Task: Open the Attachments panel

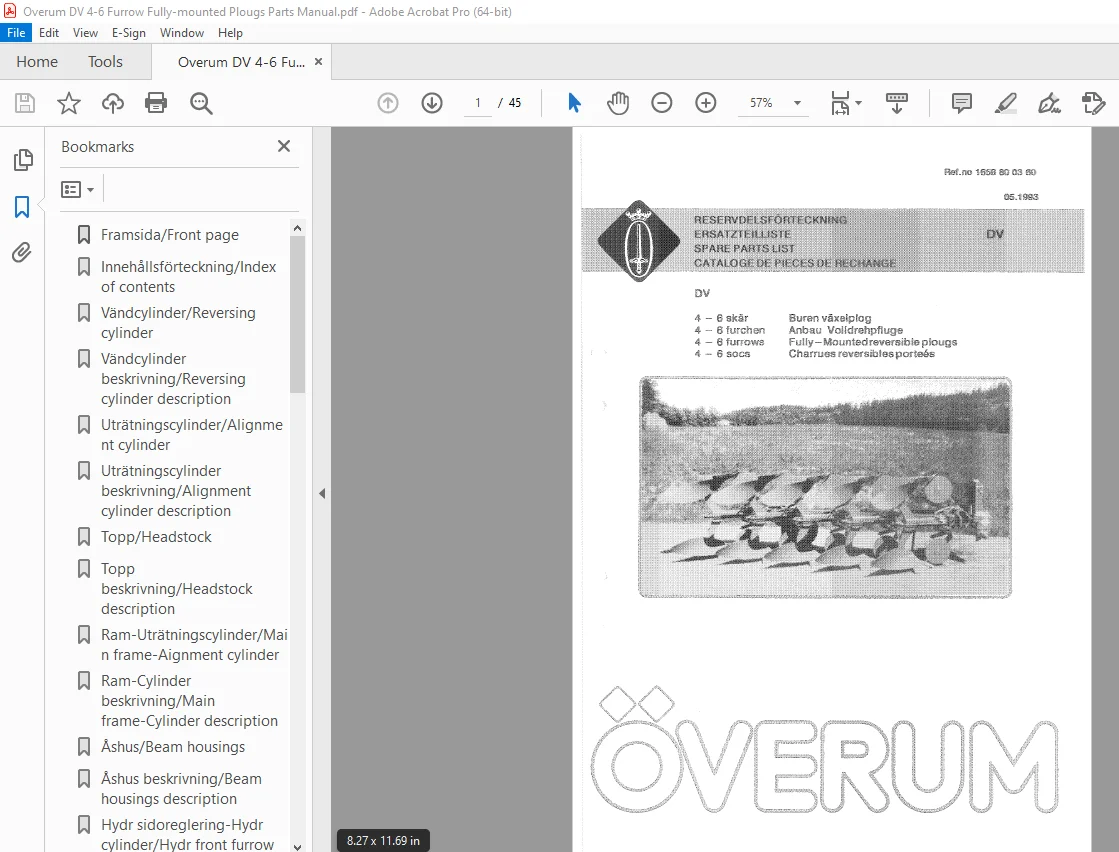Action: [21, 253]
